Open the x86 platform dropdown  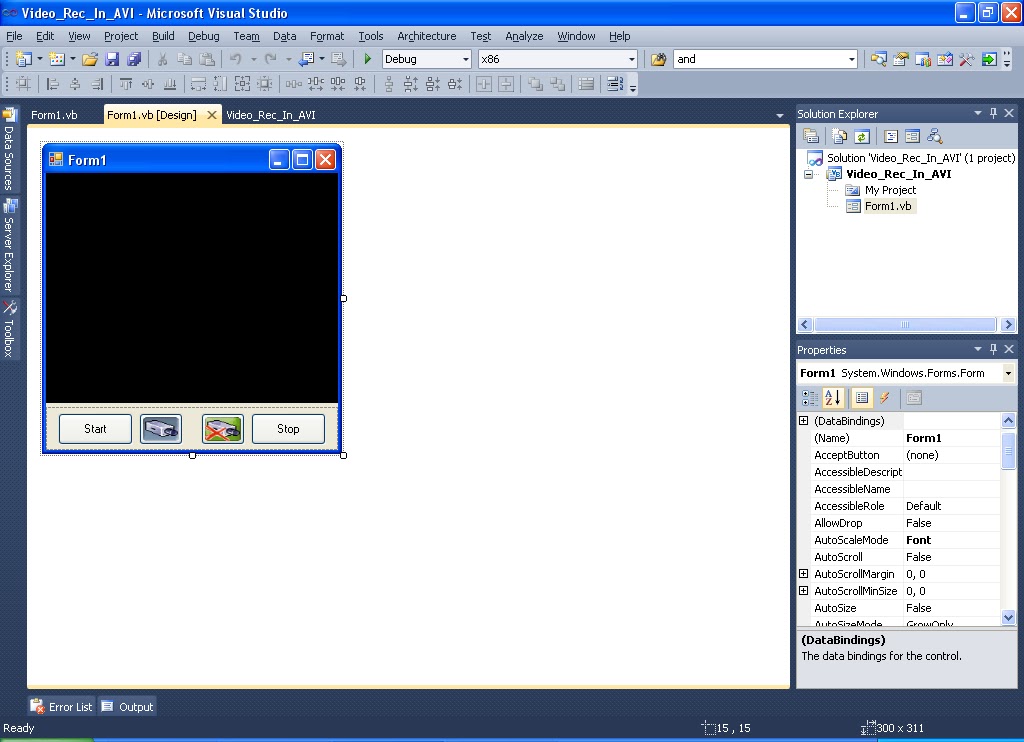pyautogui.click(x=632, y=59)
